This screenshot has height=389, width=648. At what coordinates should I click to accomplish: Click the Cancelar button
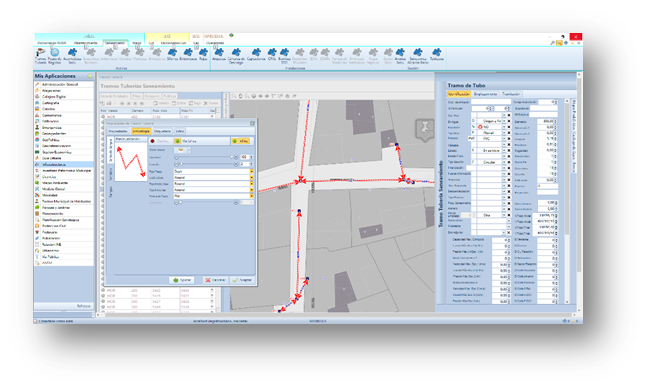click(x=215, y=280)
